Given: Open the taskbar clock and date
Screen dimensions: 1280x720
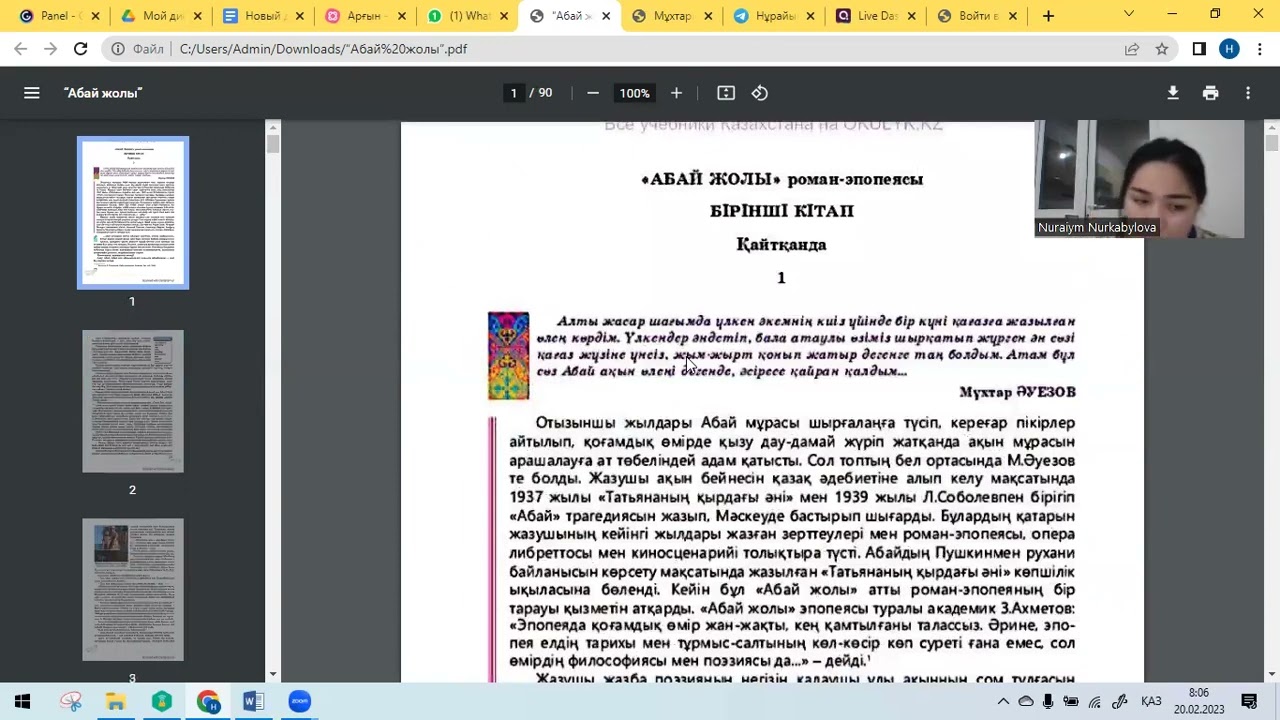Looking at the screenshot, I should pyautogui.click(x=1199, y=701).
